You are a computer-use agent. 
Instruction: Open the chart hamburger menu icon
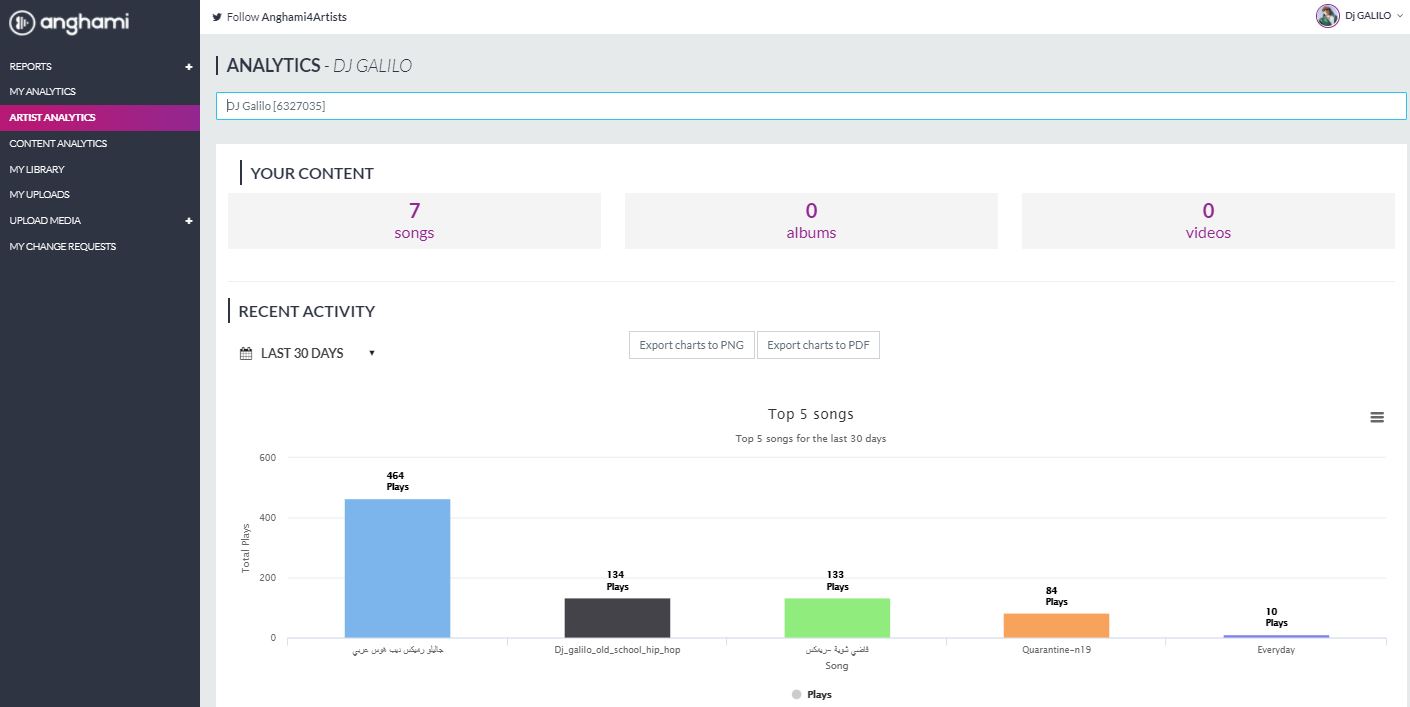[1377, 417]
